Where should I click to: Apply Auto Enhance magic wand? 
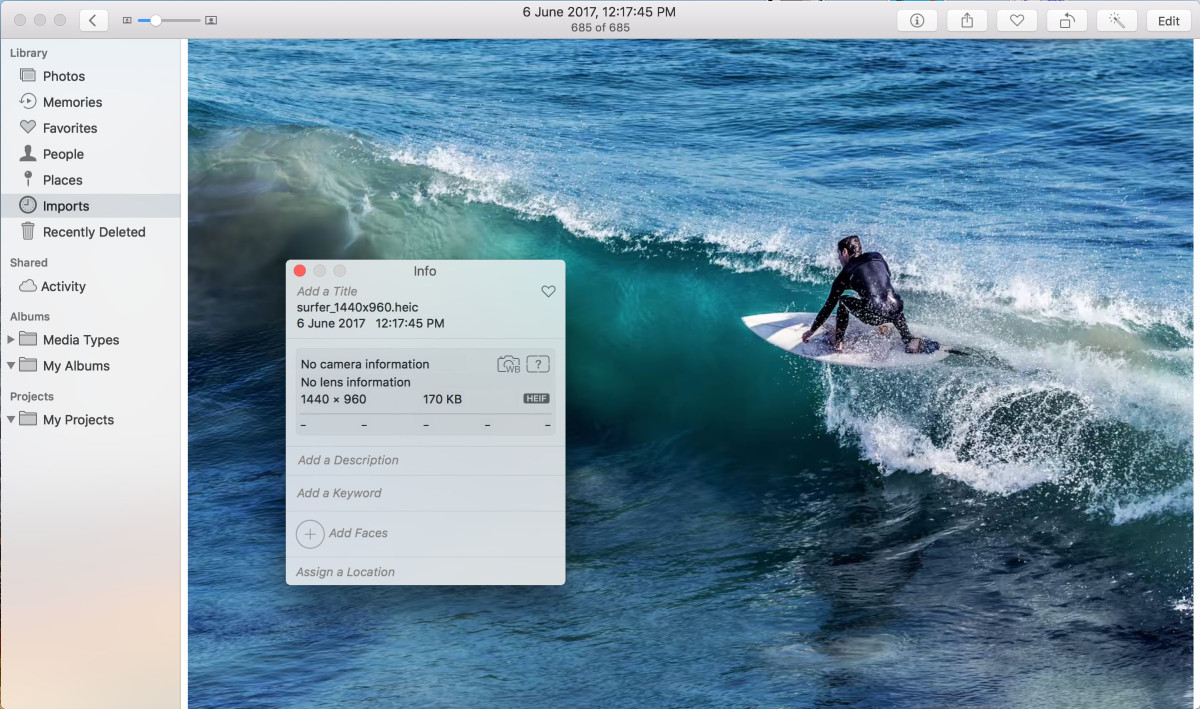(x=1117, y=21)
